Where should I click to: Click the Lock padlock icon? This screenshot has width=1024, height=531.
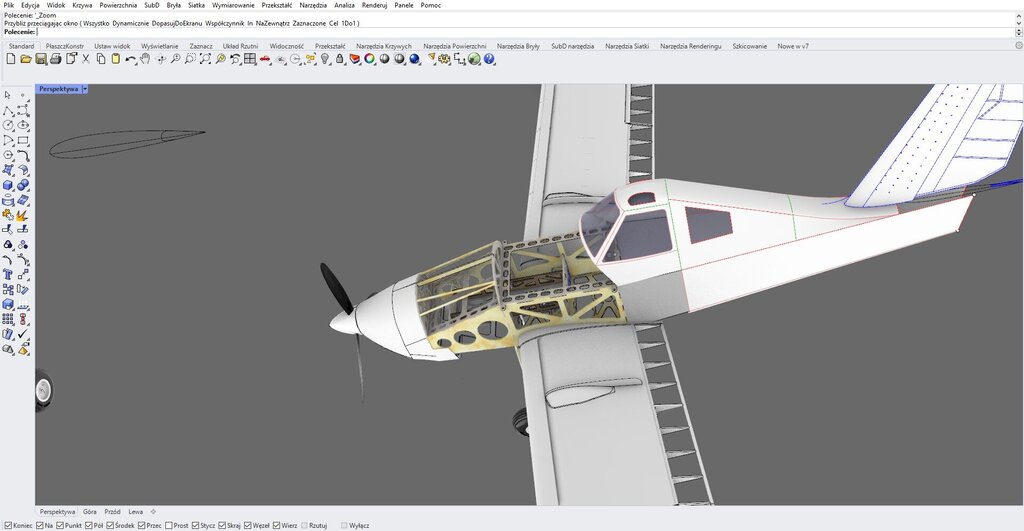tap(340, 59)
